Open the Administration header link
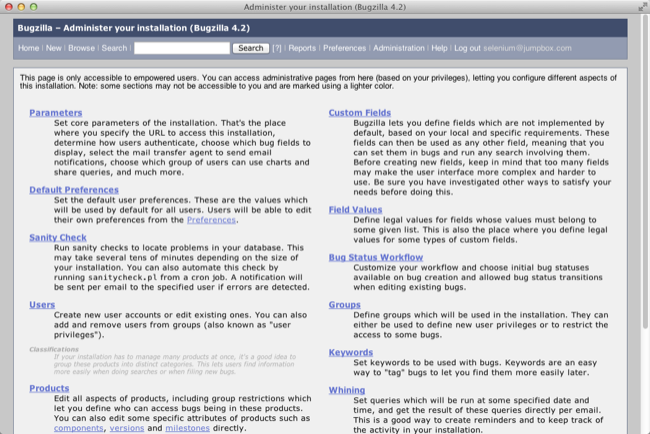 [399, 48]
